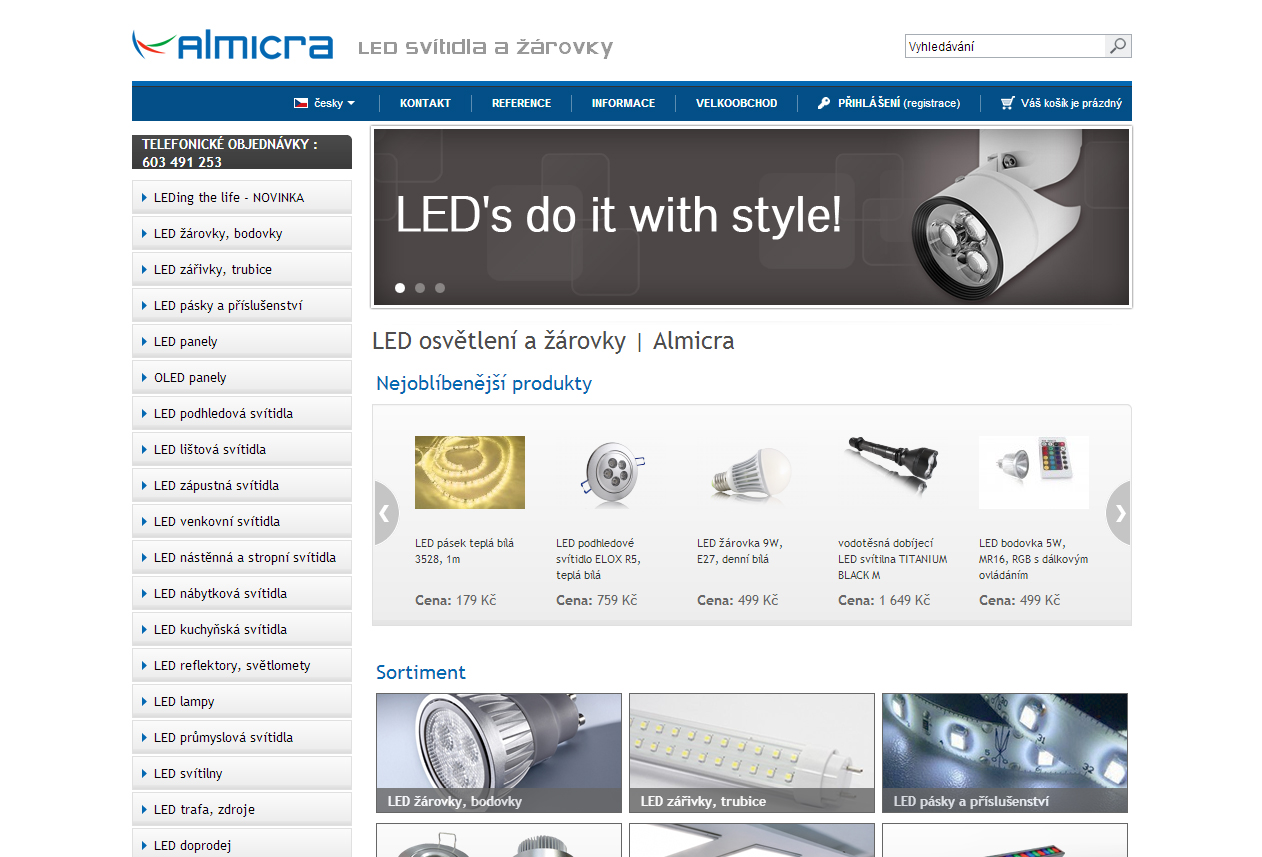Click the Czech flag icon in the navigation bar
Image resolution: width=1262 pixels, height=857 pixels.
299,102
